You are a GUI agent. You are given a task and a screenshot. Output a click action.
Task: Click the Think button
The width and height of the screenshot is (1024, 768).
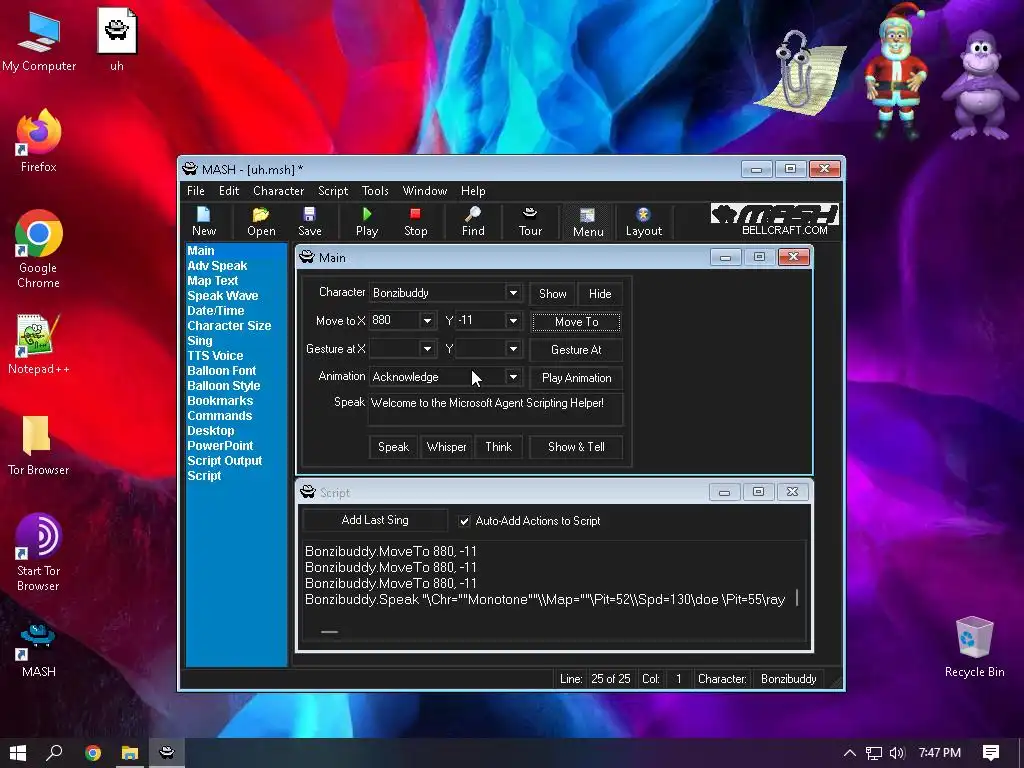coord(498,447)
